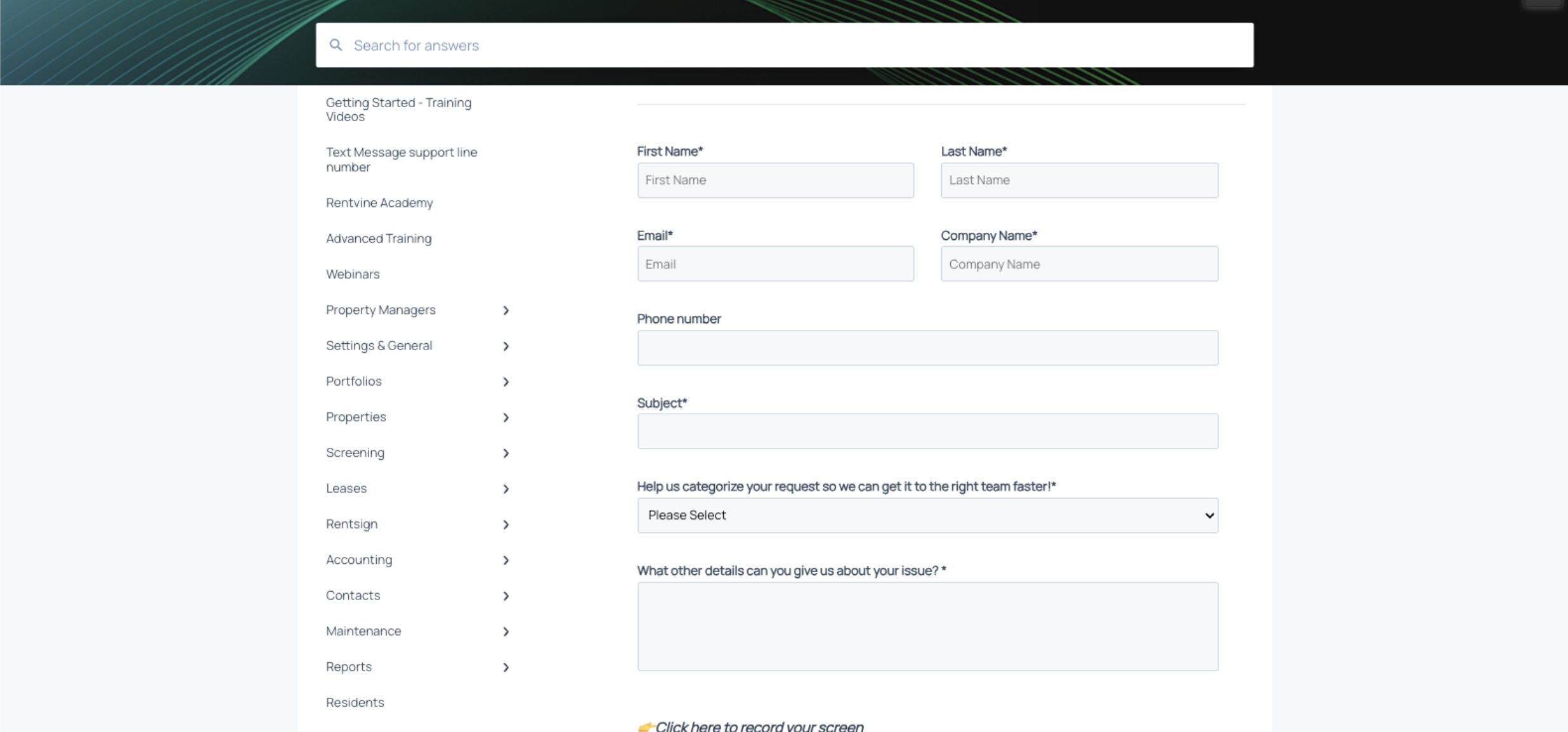Open Rentvine Academy article
The width and height of the screenshot is (1568, 732).
coord(379,203)
